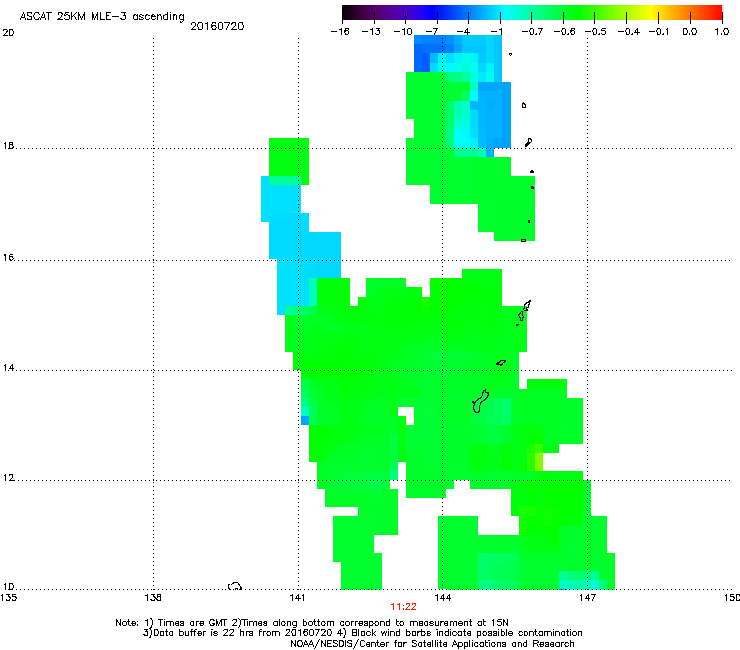Viewport: 740px width, 650px height.
Task: Click the longitude 144 axis label
Action: pyautogui.click(x=442, y=598)
